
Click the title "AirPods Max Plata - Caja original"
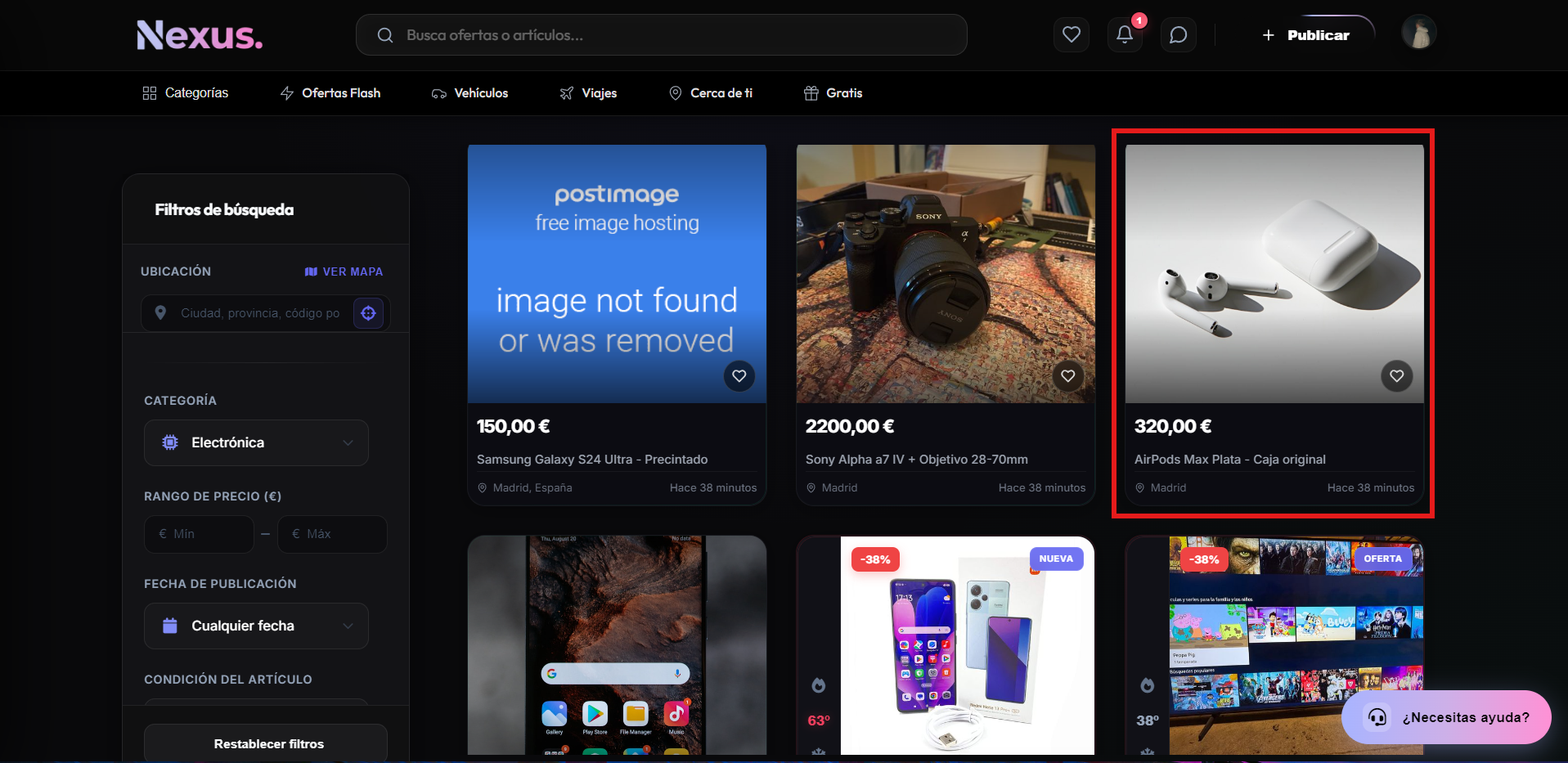click(x=1230, y=460)
